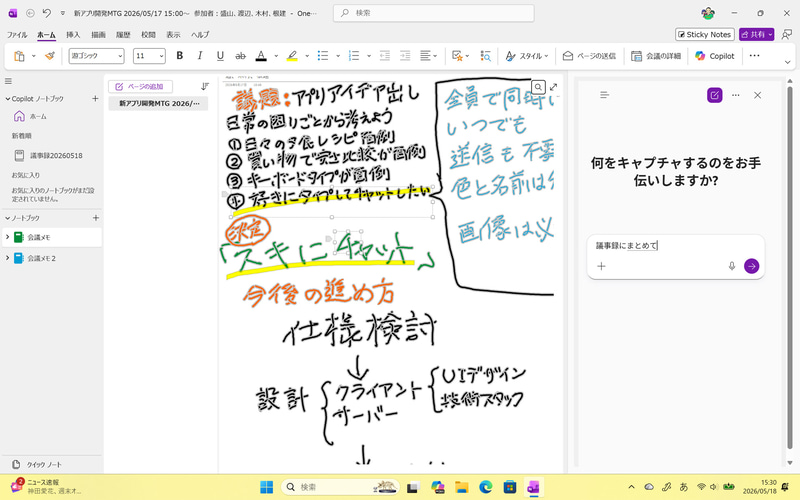Open the font name combo box
The image size is (800, 500).
click(x=96, y=56)
